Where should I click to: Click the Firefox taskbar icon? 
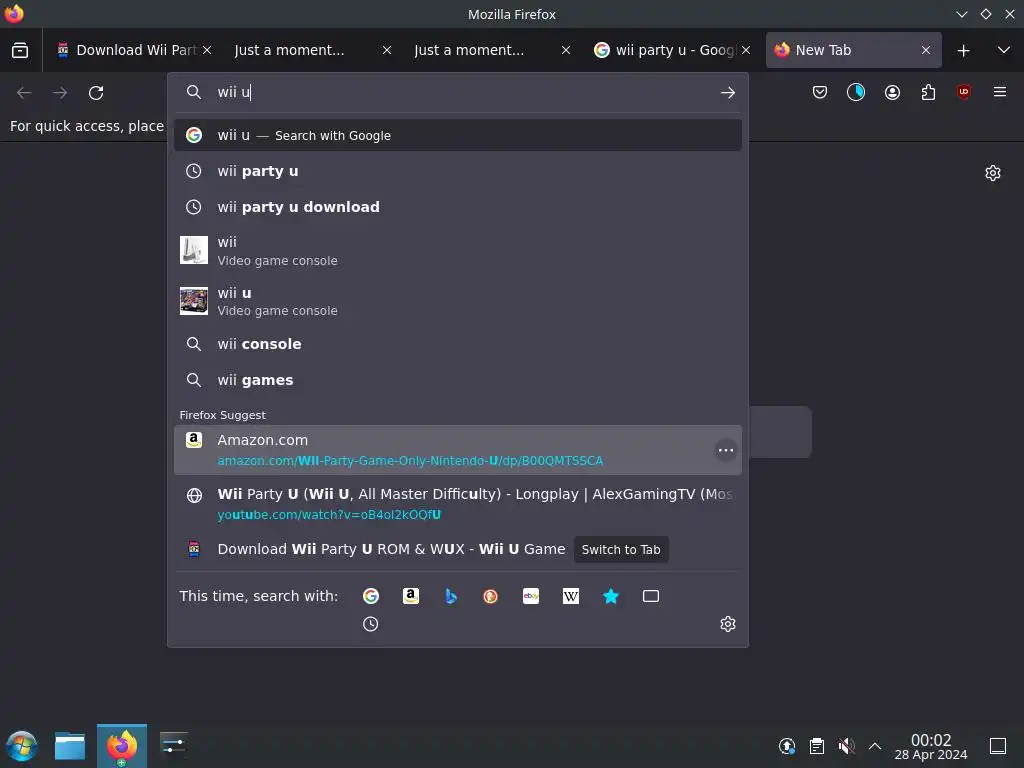(x=122, y=746)
